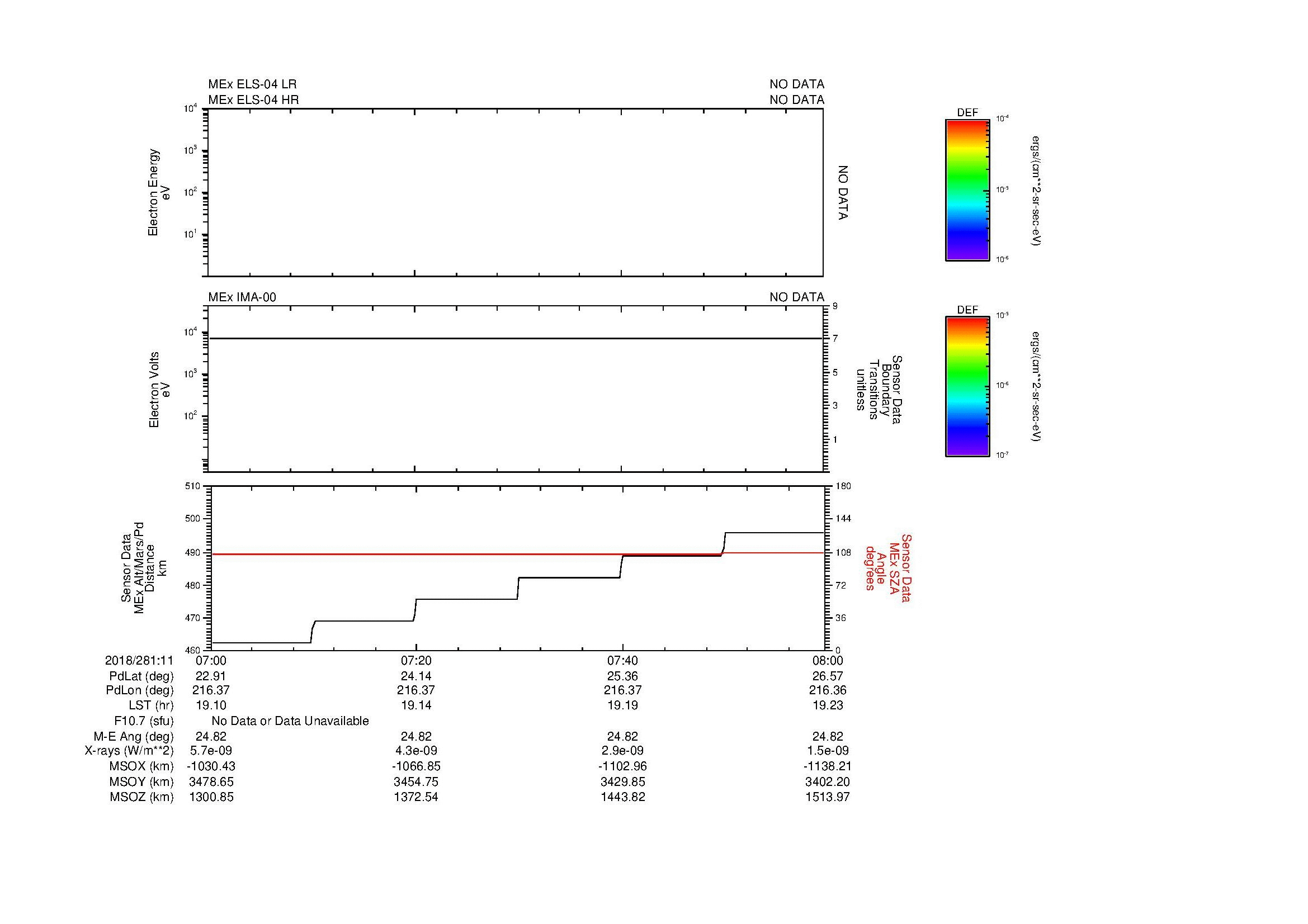Click MSOZ value 1372.54
1308x924 pixels.
pyautogui.click(x=417, y=797)
